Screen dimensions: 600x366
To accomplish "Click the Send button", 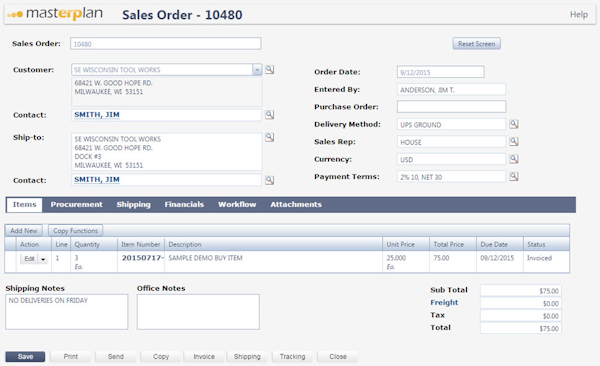I will pos(116,357).
